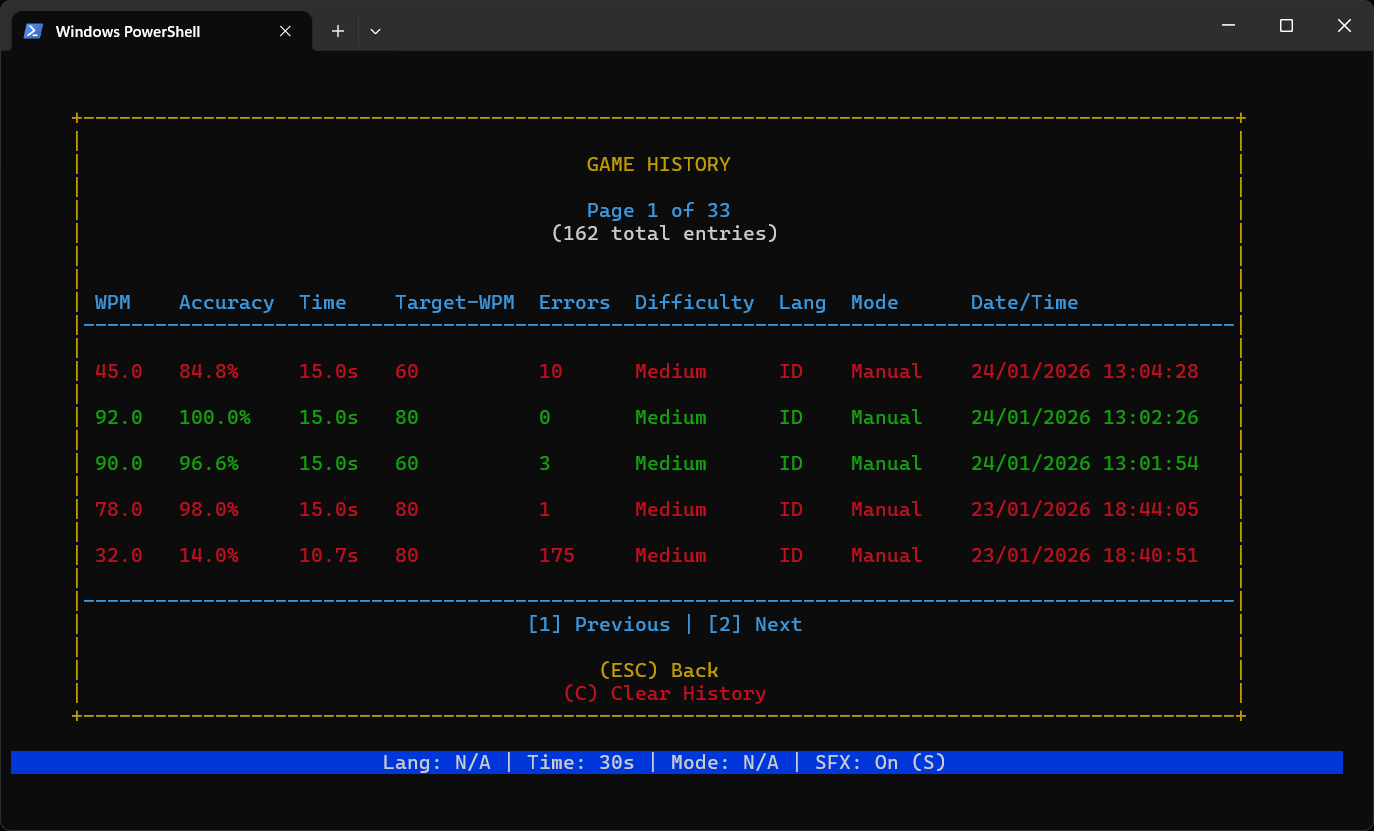This screenshot has width=1374, height=831.
Task: Click the Errors column header
Action: [x=575, y=302]
